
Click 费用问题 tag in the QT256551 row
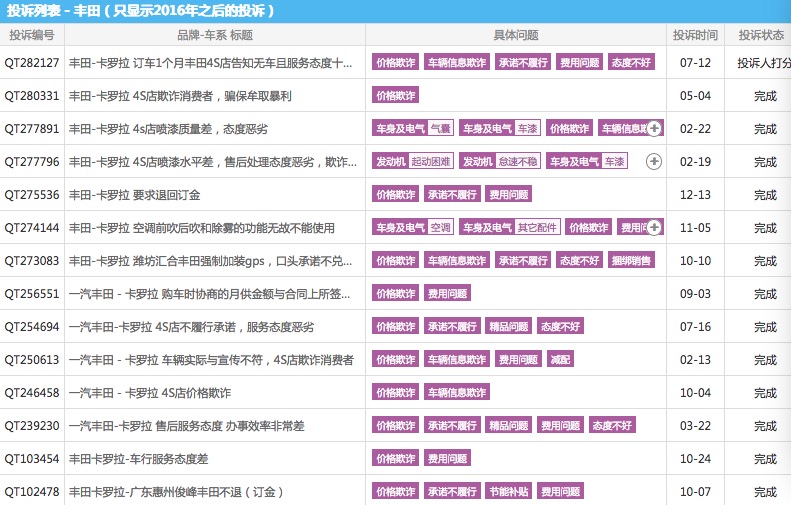coord(447,294)
